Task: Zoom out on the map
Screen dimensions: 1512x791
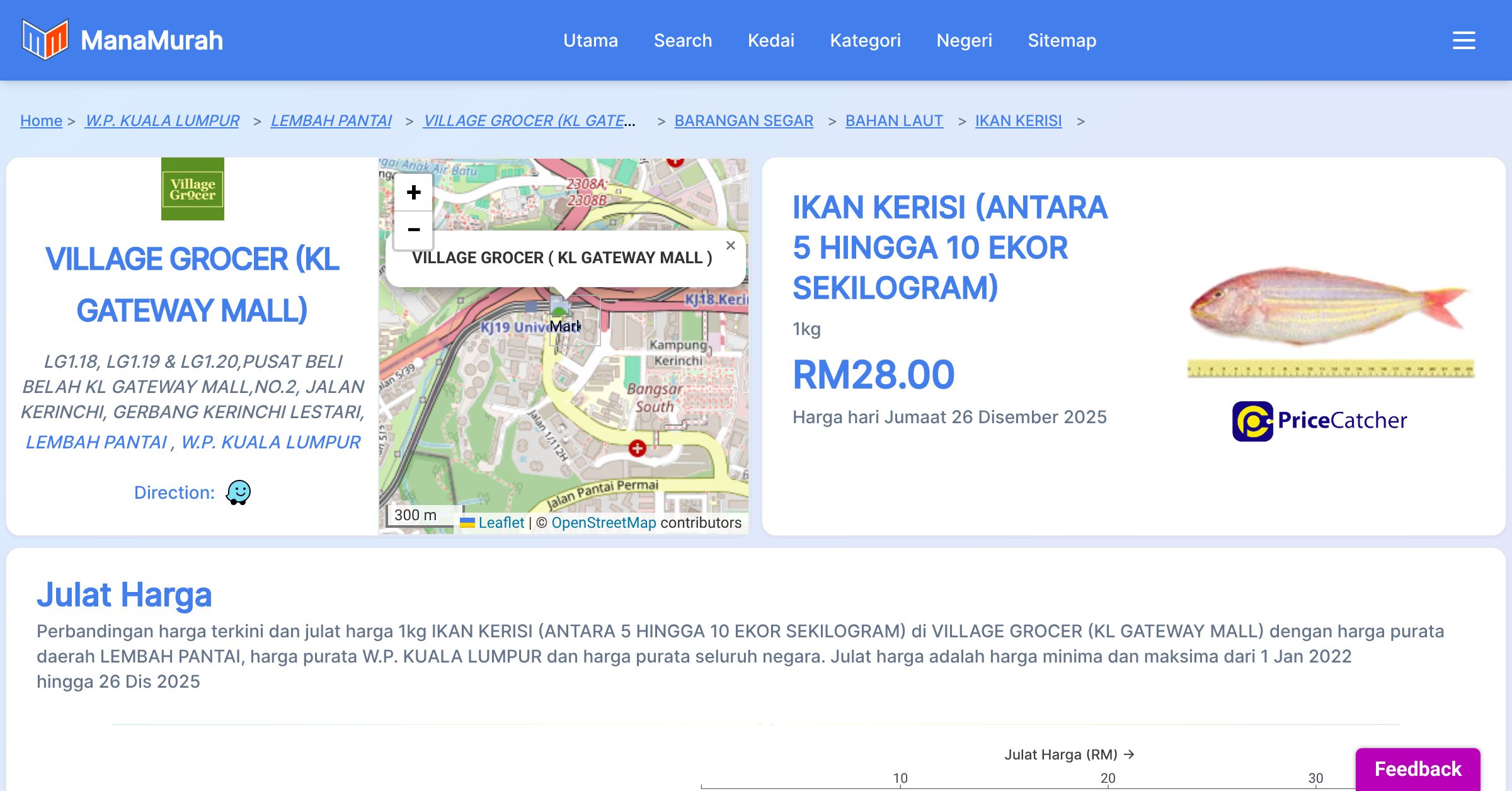Action: (413, 230)
